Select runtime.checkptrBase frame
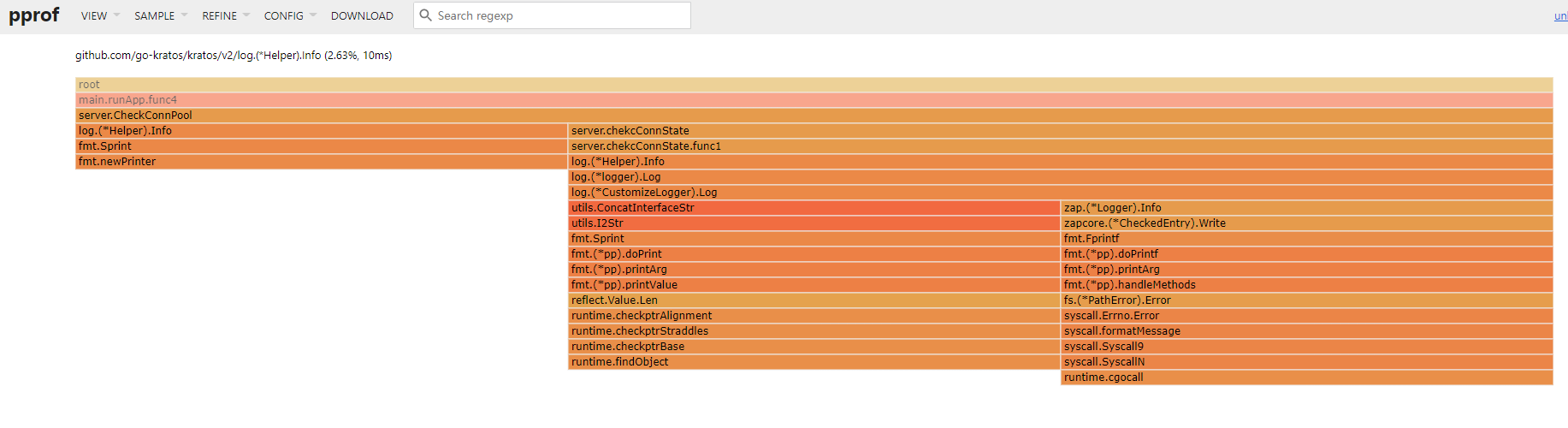1568x428 pixels. 814,347
